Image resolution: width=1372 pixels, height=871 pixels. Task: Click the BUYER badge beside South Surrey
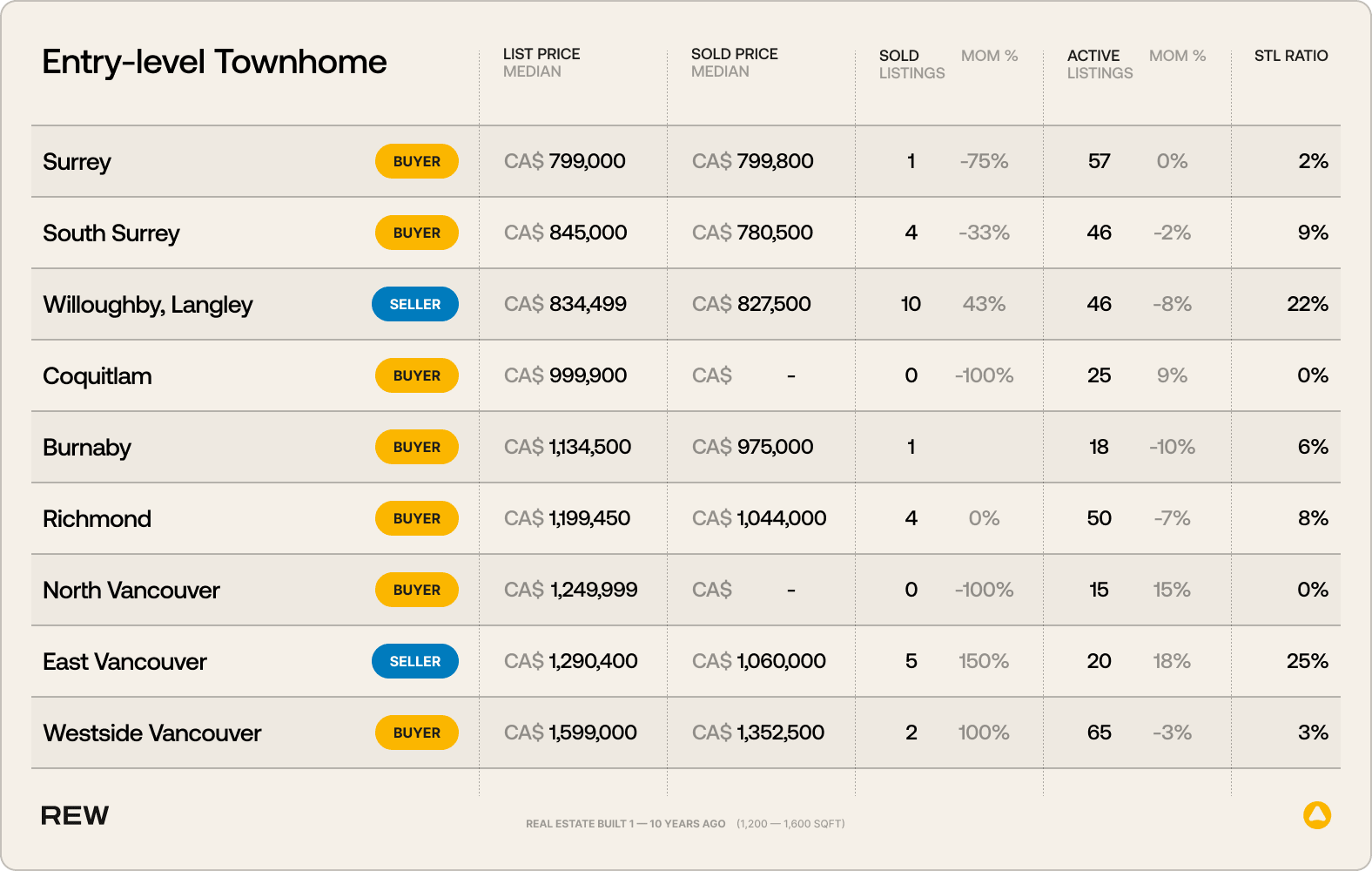pyautogui.click(x=417, y=233)
